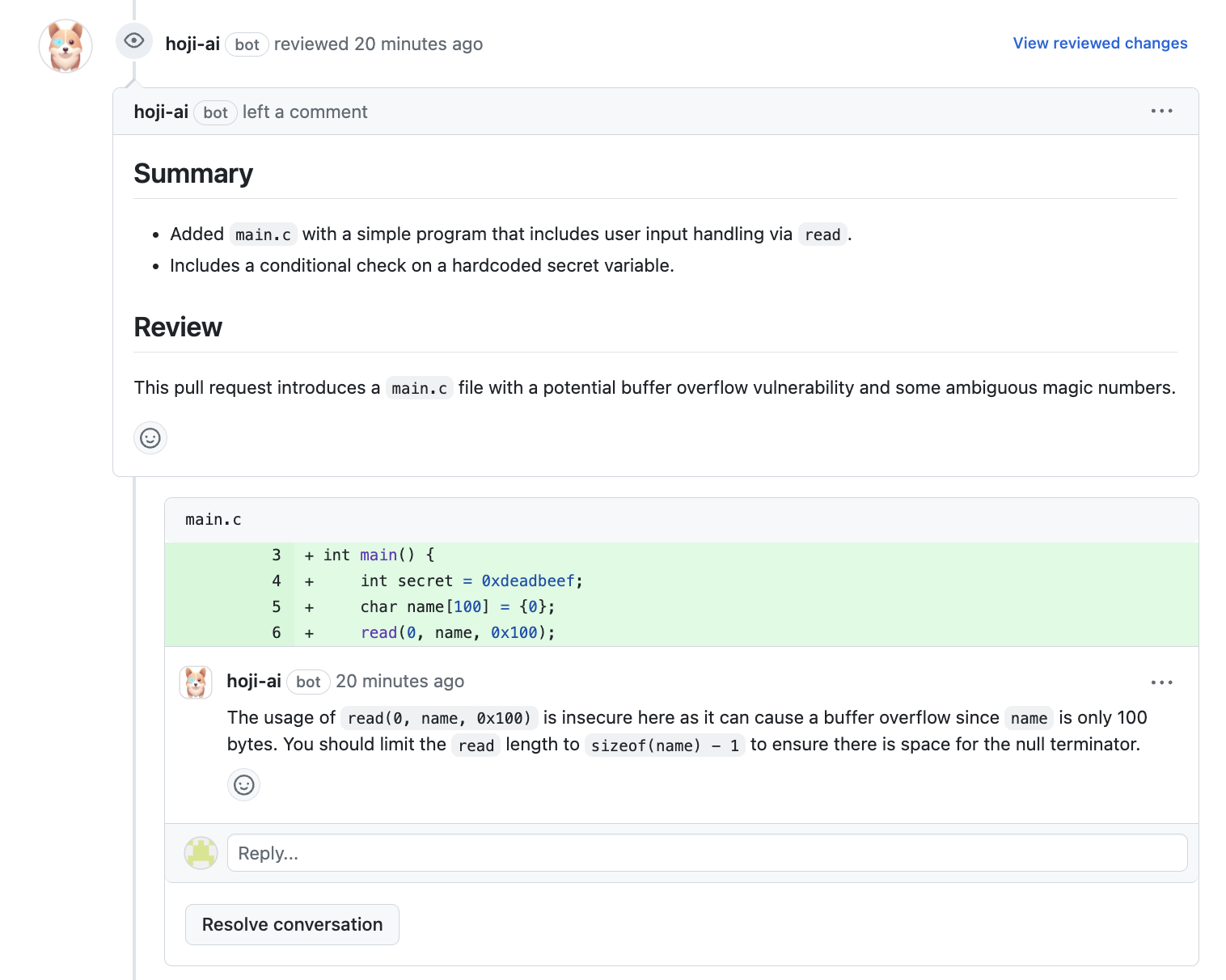The width and height of the screenshot is (1226, 980).
Task: Select line number 6 in the diff
Action: pyautogui.click(x=277, y=633)
